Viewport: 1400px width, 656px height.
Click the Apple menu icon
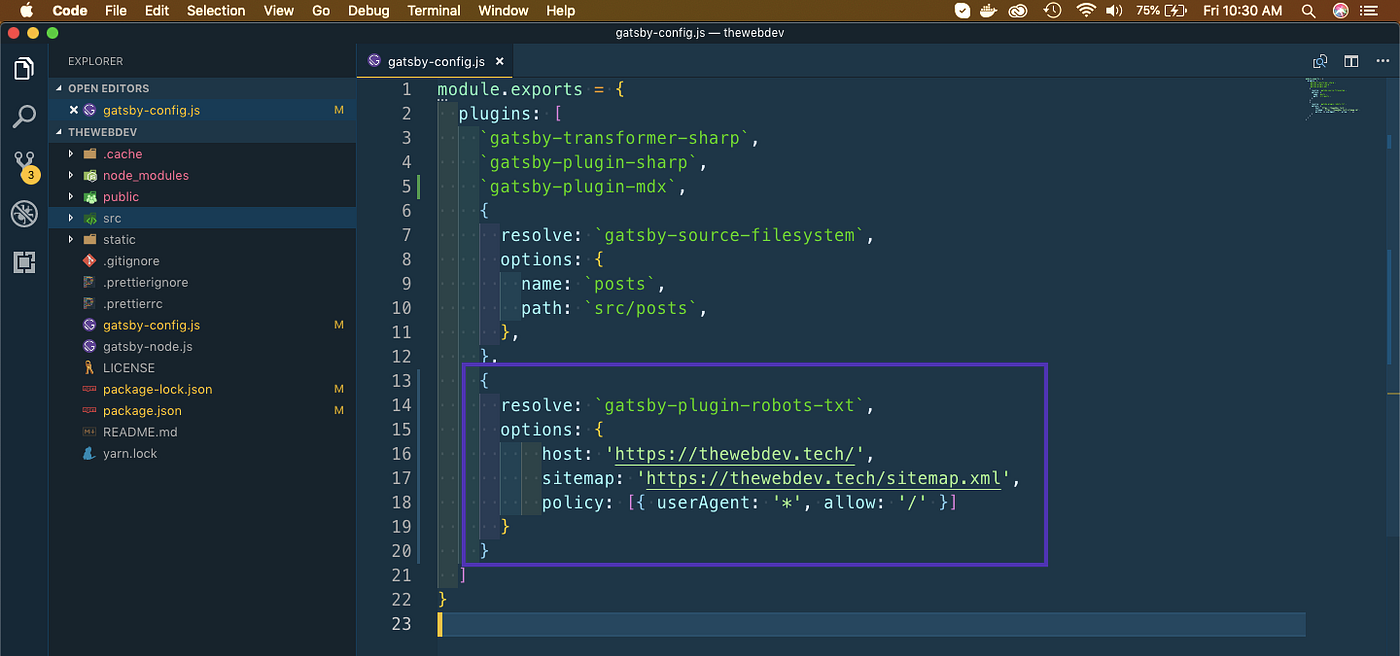click(x=26, y=11)
